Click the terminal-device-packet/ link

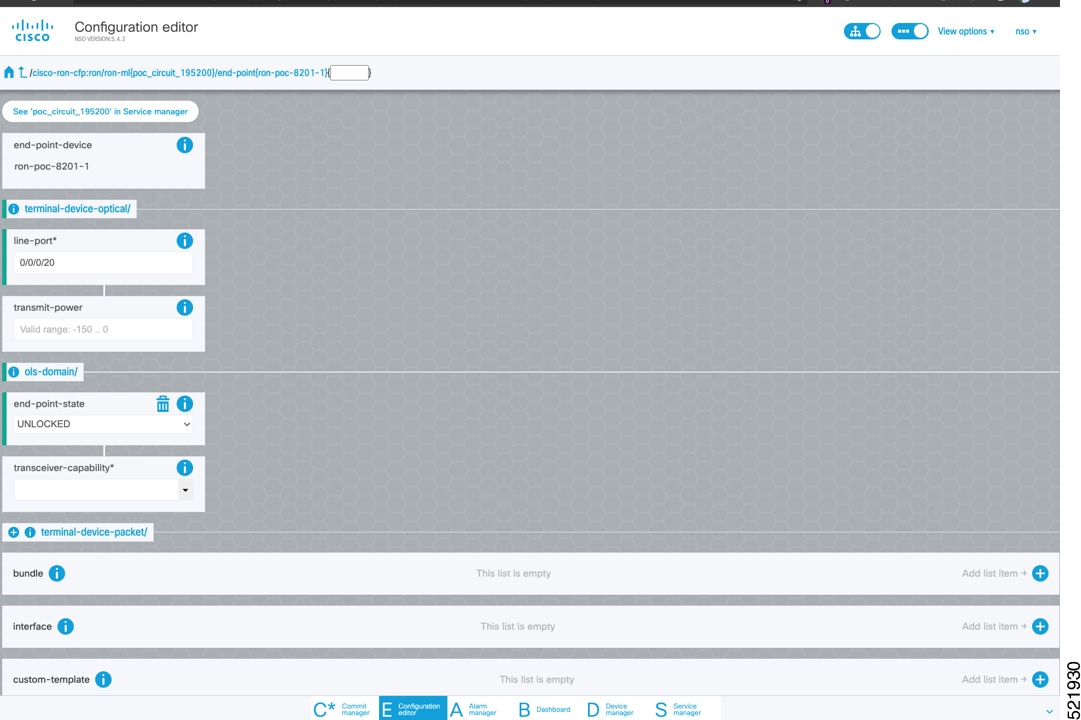click(x=94, y=532)
